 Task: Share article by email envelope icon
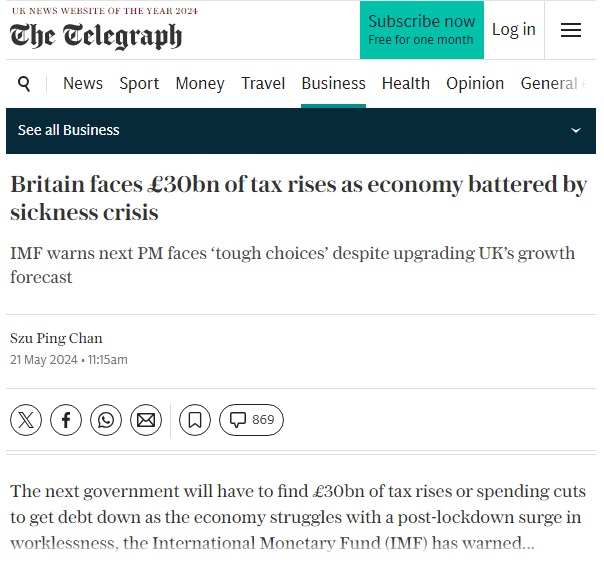click(x=146, y=420)
